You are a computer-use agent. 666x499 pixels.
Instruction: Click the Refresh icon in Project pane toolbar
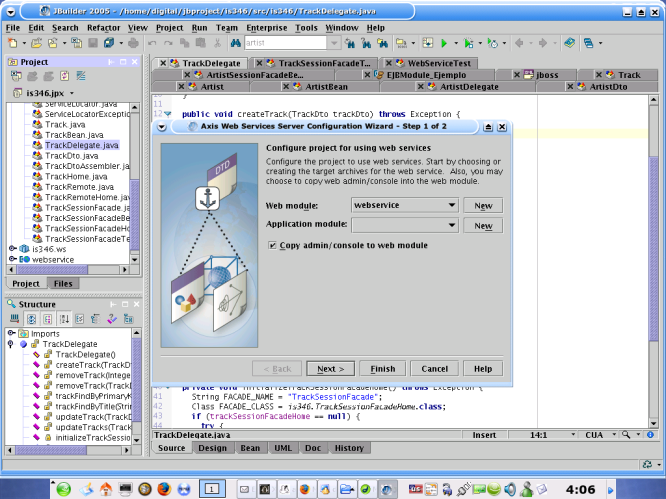tap(64, 77)
